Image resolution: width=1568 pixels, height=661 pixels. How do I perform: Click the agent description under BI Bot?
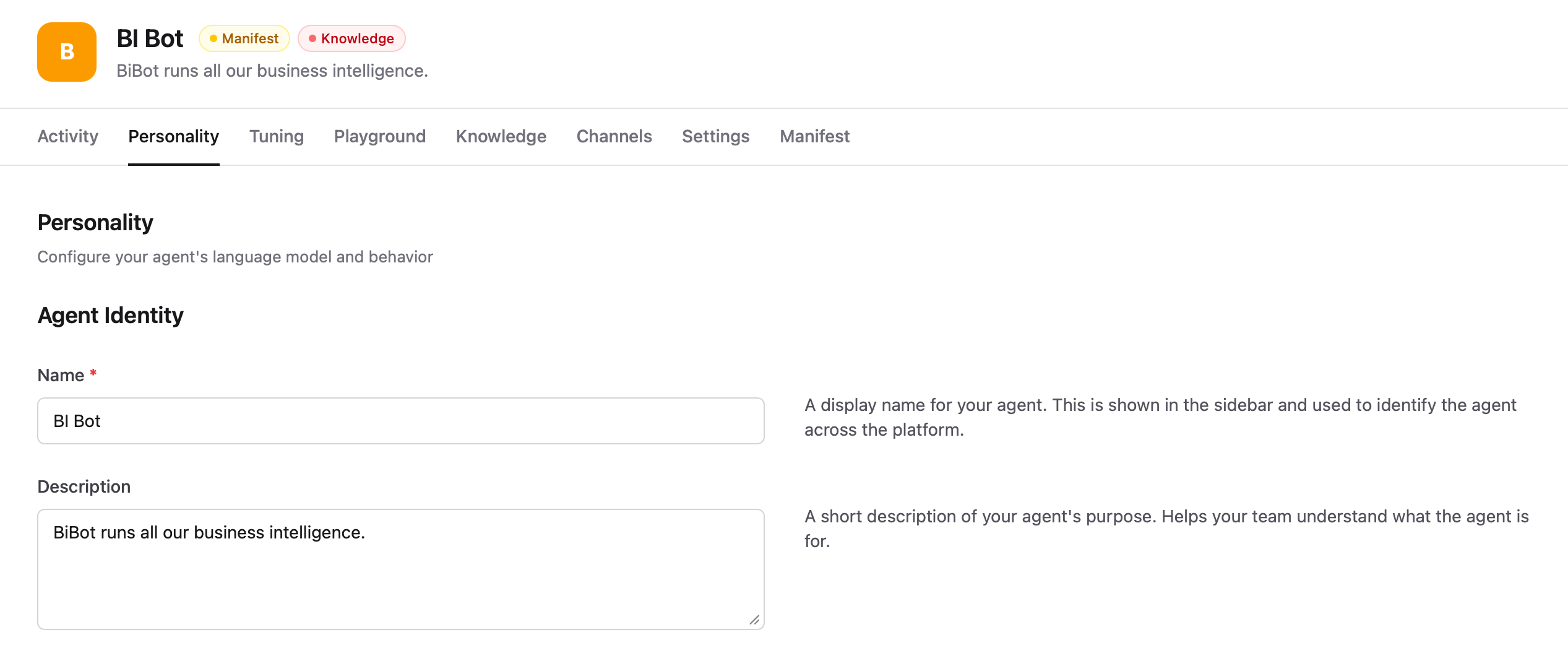pos(272,71)
